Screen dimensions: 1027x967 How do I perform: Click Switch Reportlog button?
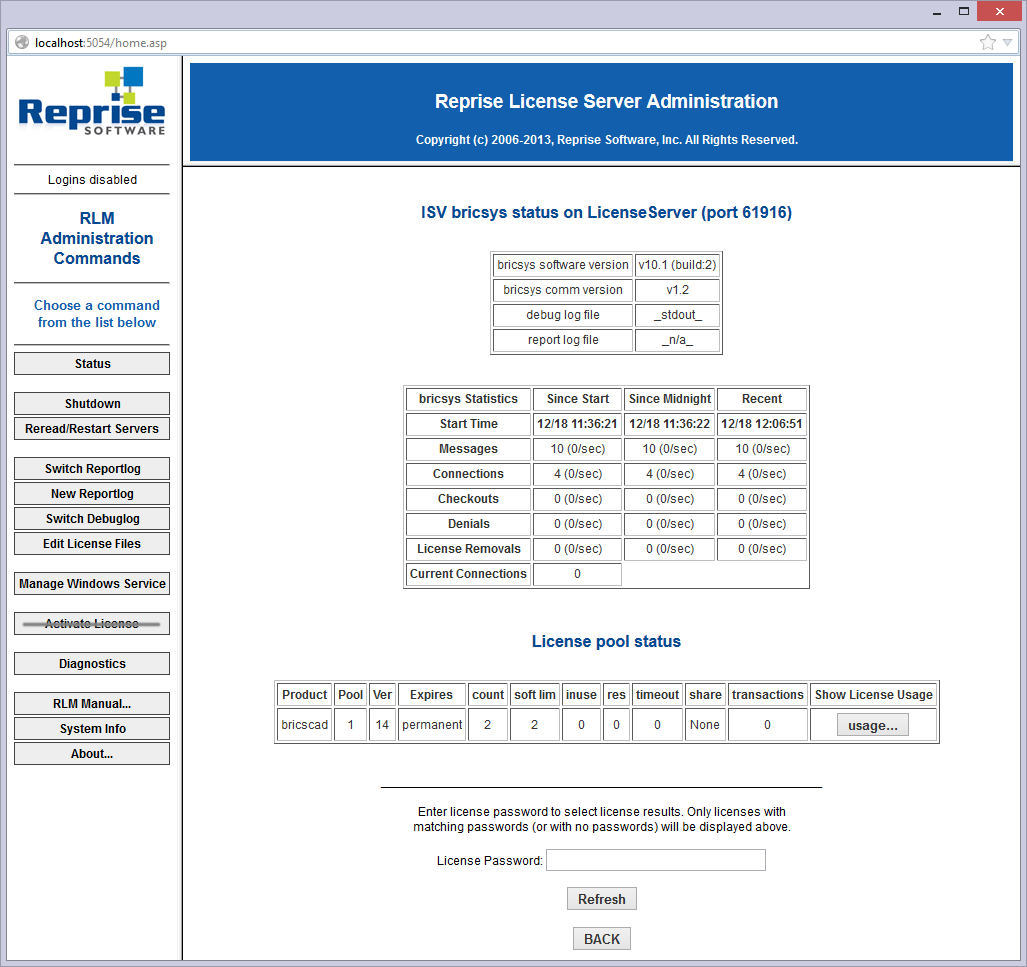[92, 469]
